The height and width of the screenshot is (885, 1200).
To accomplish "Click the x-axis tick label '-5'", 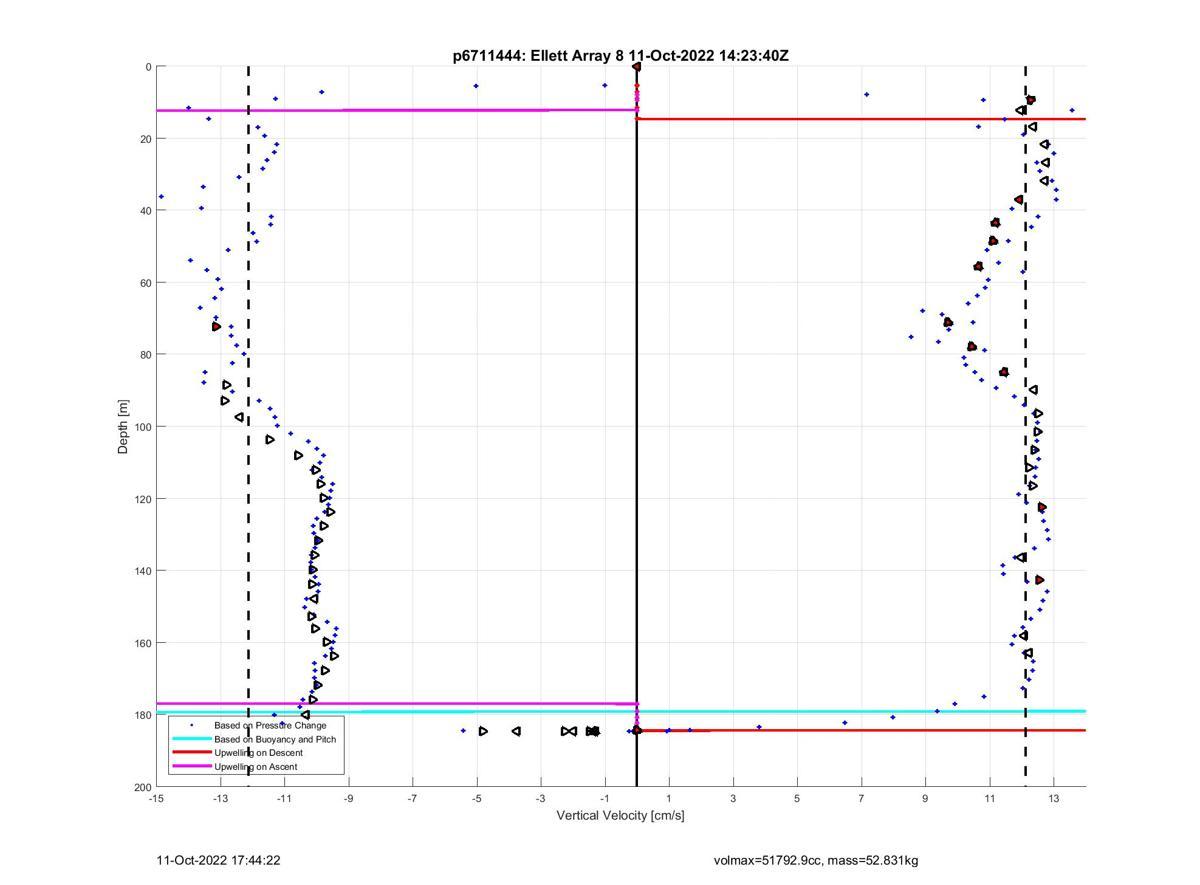I will 476,798.
